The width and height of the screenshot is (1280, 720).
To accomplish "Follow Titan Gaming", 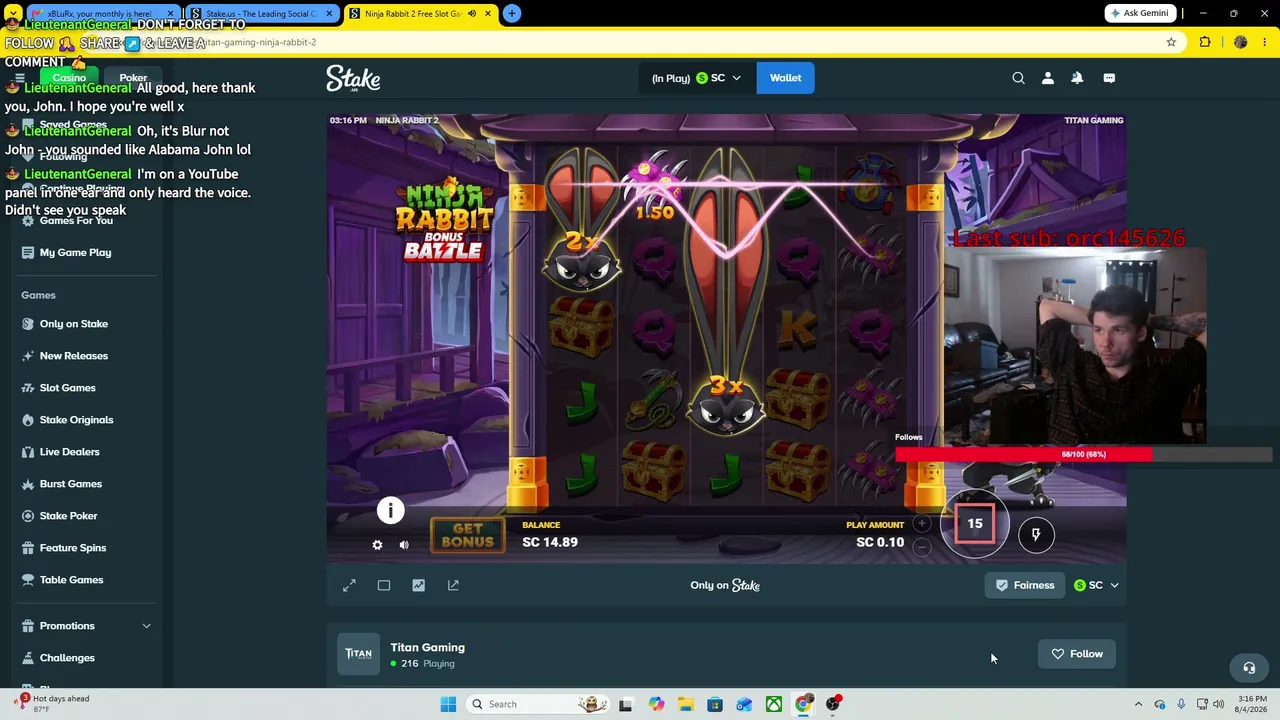I will [1077, 654].
